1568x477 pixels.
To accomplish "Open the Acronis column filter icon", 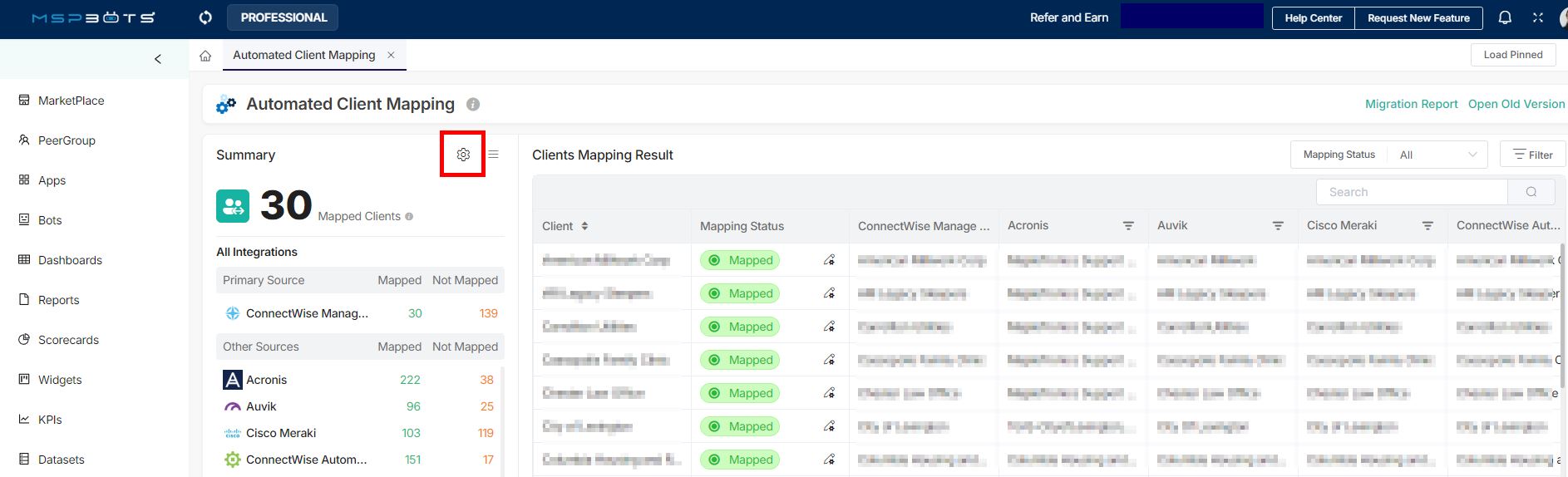I will [1128, 226].
